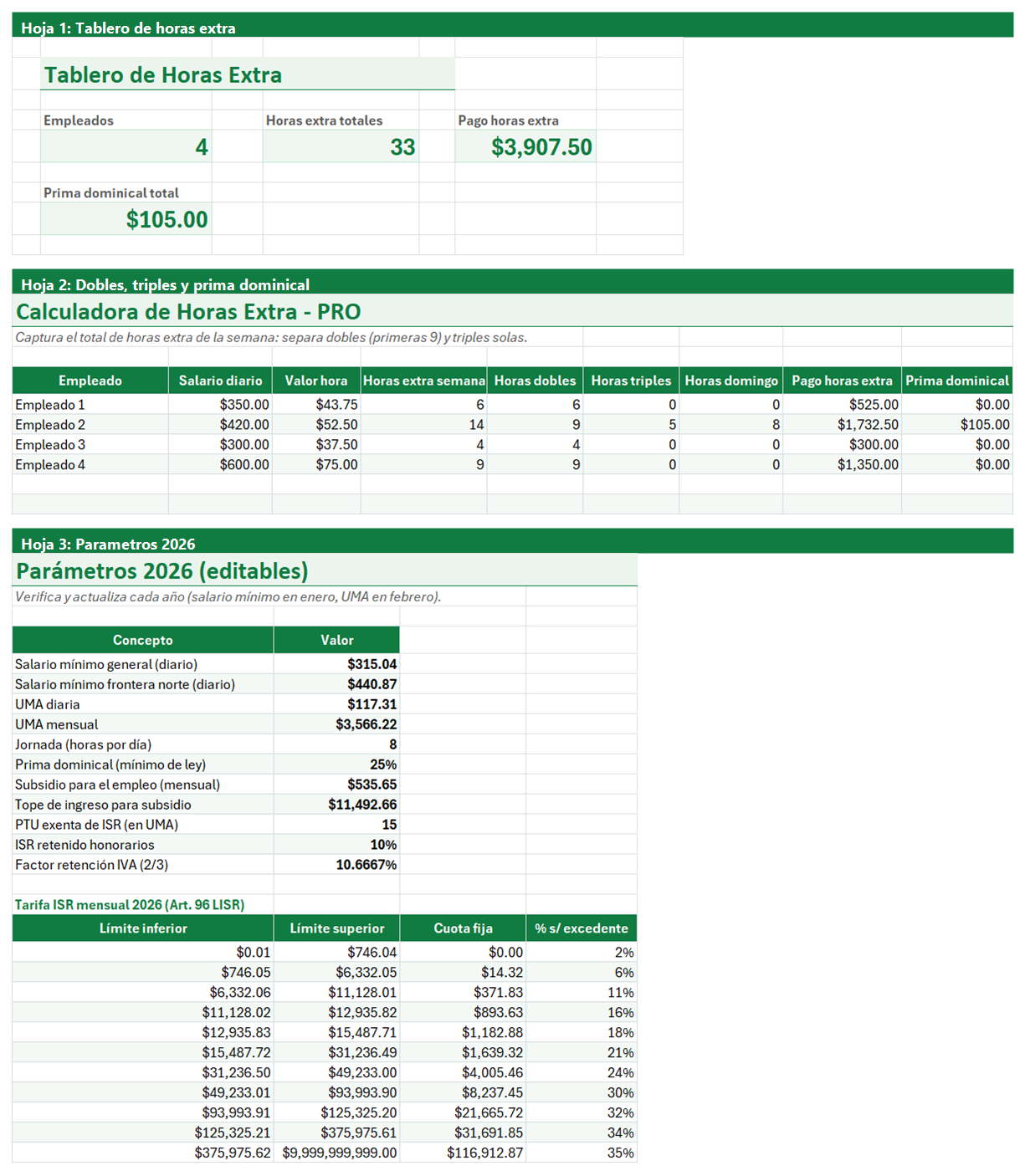This screenshot has width=1025, height=1176.
Task: Click Empleado 2's pago horas extra $1,732.50
Action: (842, 424)
